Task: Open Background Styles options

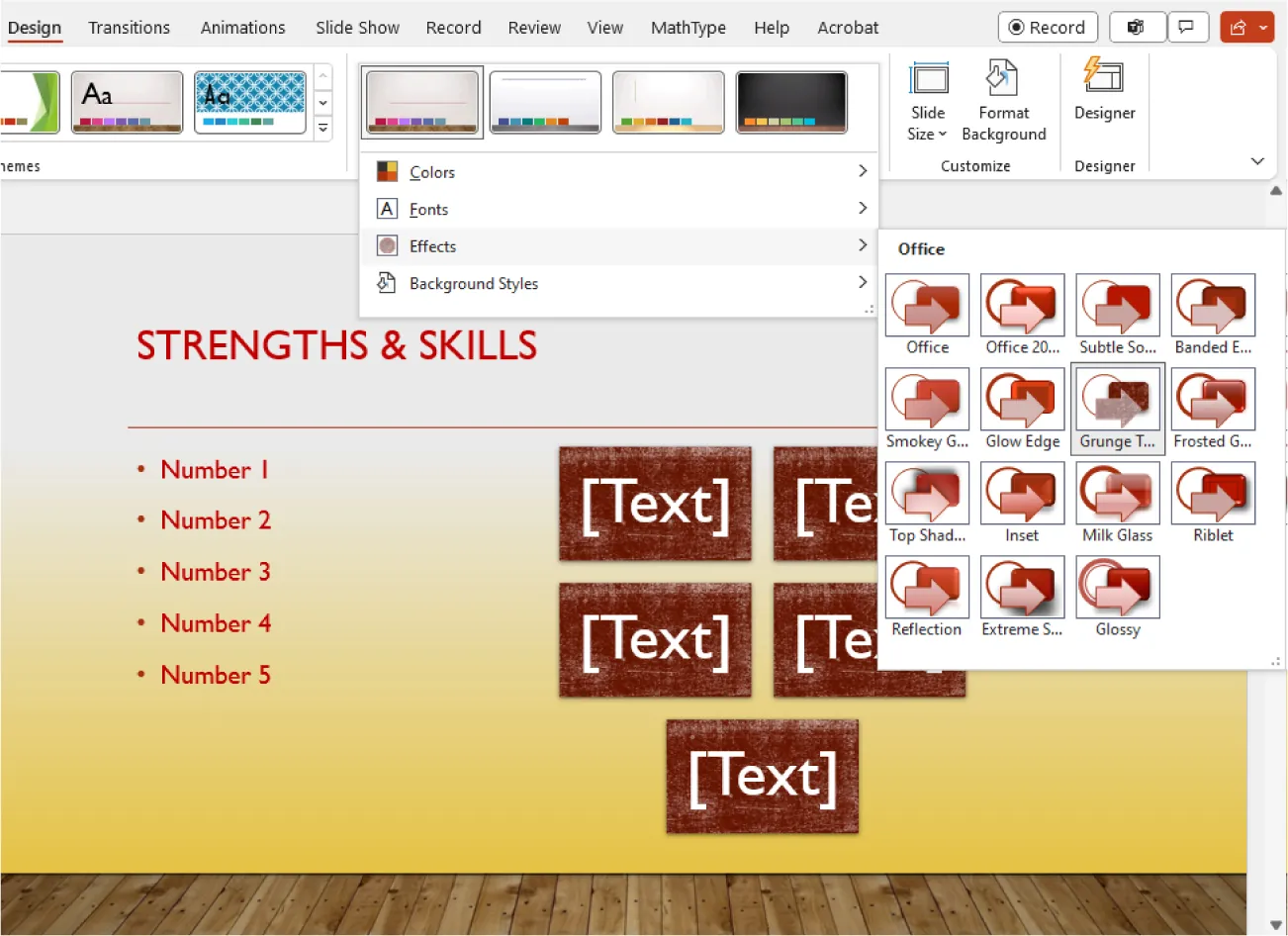Action: 473,283
